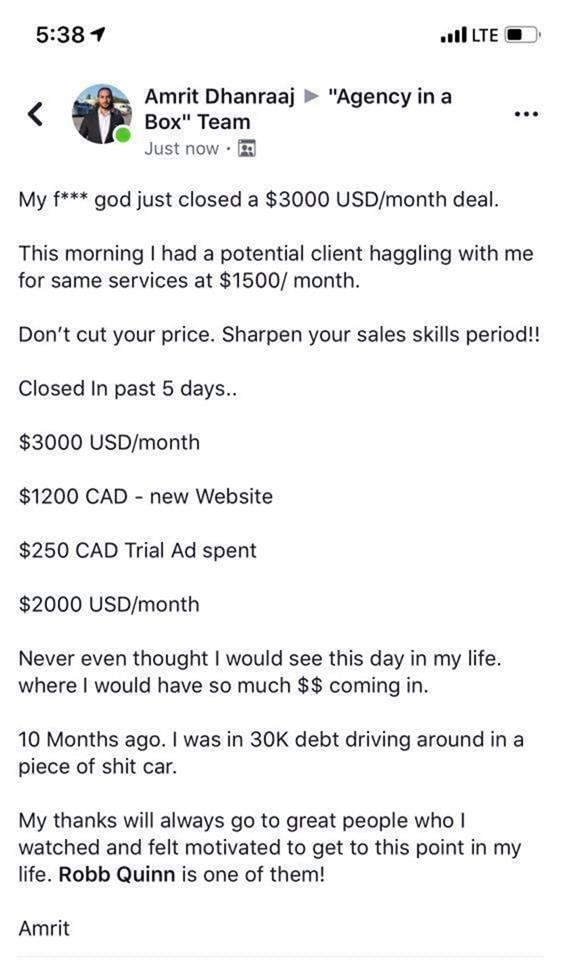Click the Just now timestamp
Screen dimensions: 563x960
tap(181, 149)
